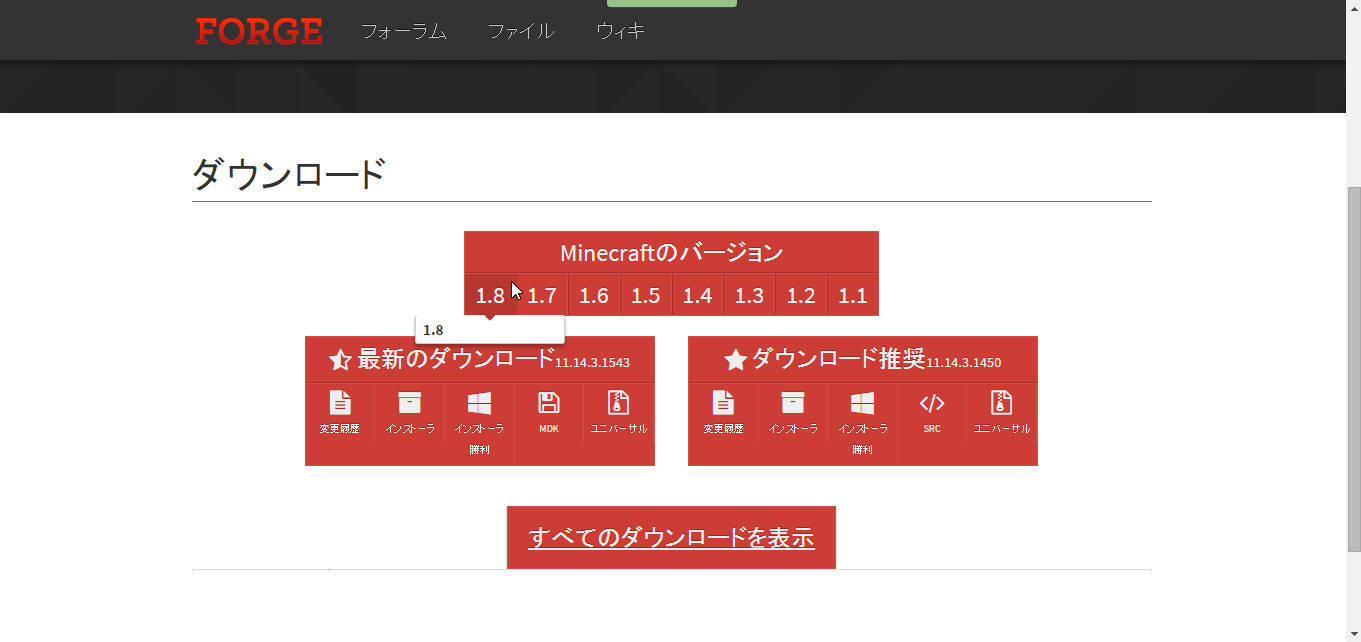Open the ウィキ menu item
1361x642 pixels.
point(620,31)
